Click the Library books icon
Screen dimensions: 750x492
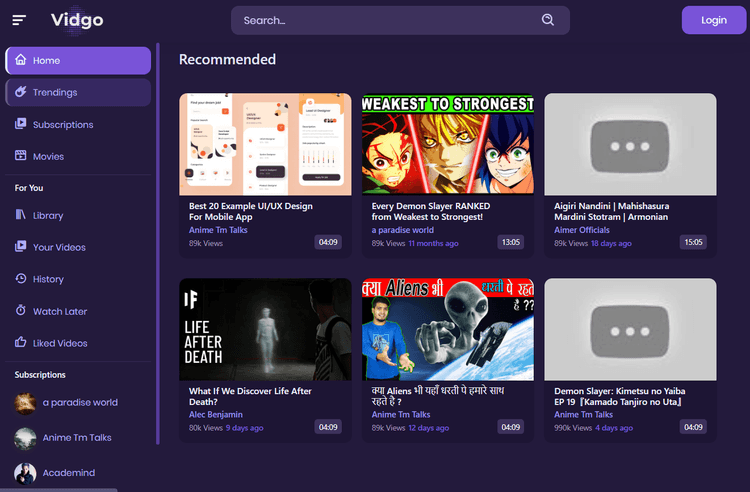click(x=21, y=214)
